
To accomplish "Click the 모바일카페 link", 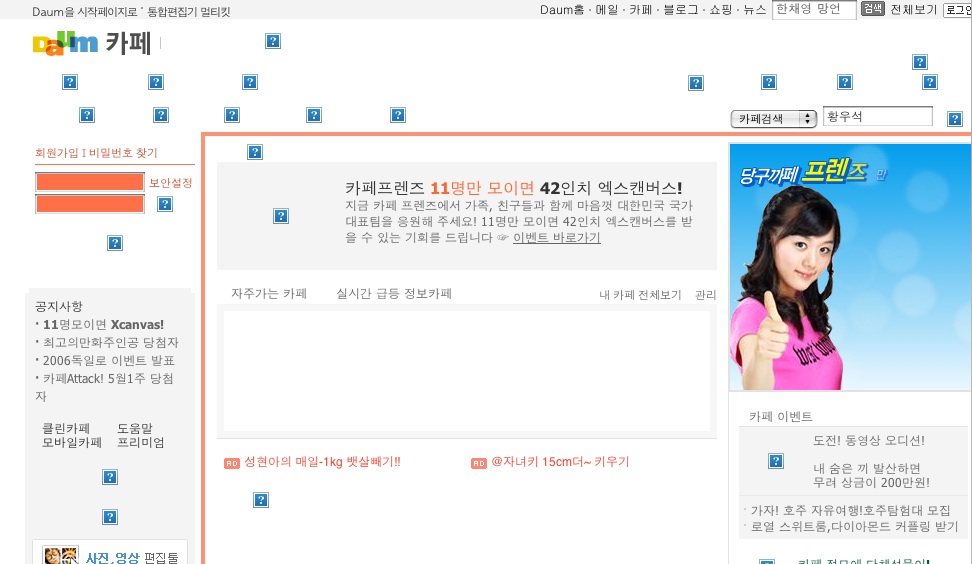I will click(x=71, y=443).
